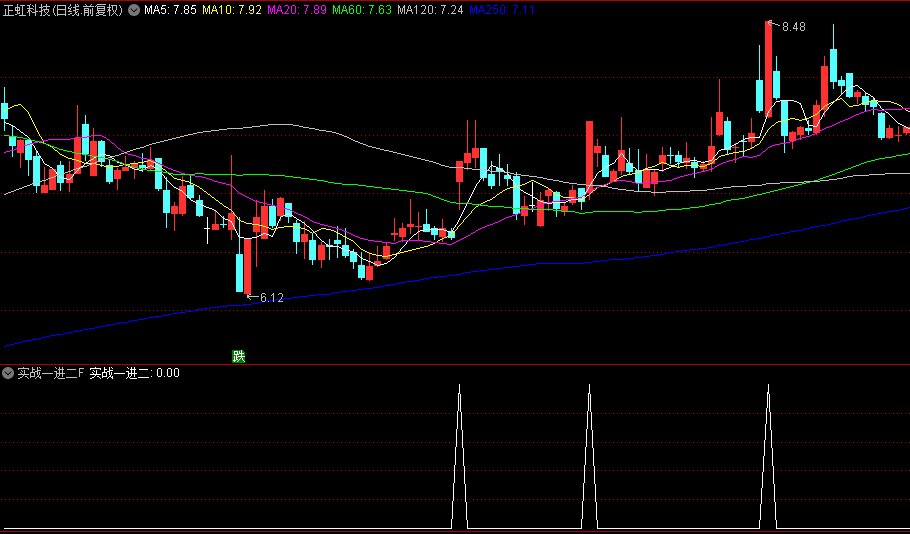Click the second signal spike in indicator panel
Screen dimensions: 910x534
coord(590,456)
